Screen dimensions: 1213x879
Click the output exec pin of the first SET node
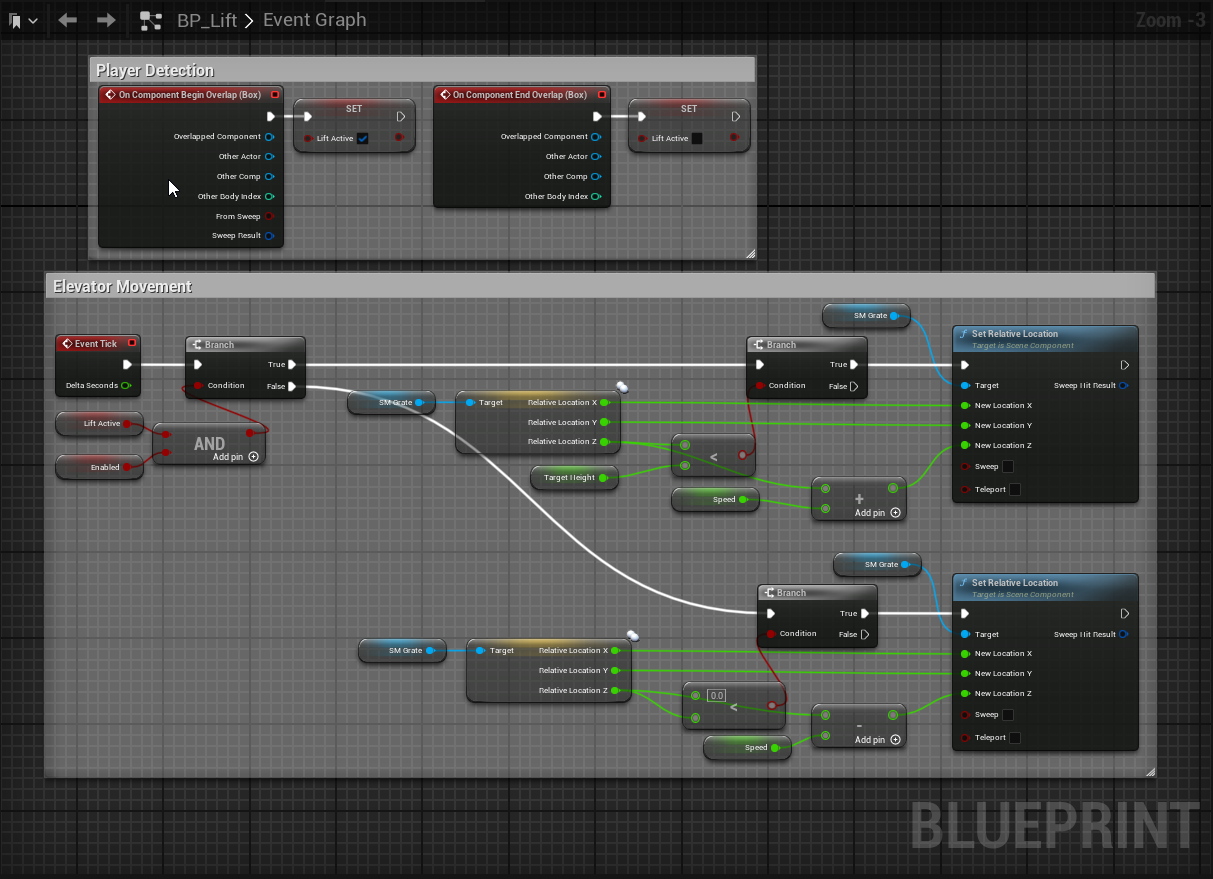pos(400,116)
